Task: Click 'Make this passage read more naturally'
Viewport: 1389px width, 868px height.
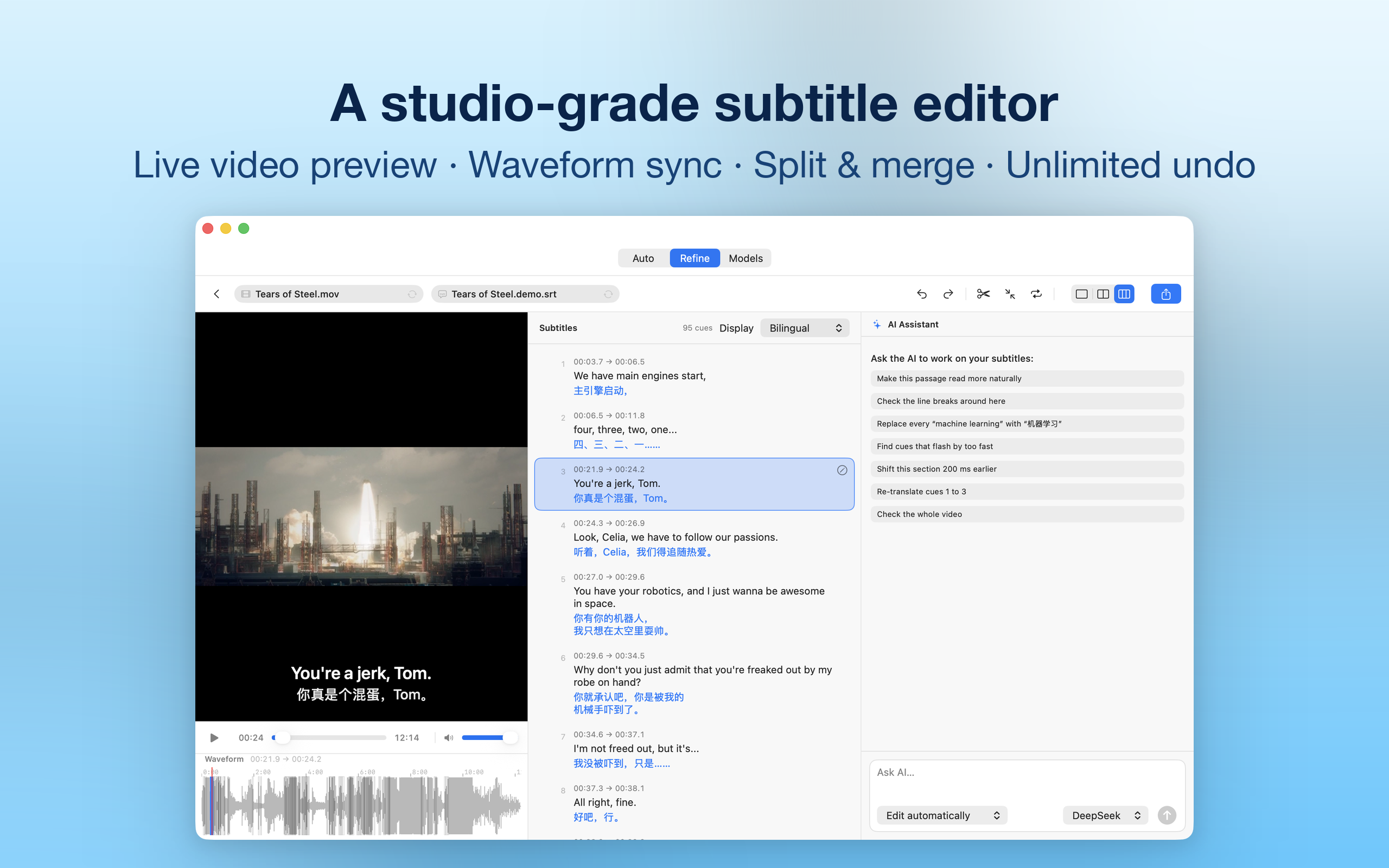Action: point(1027,378)
